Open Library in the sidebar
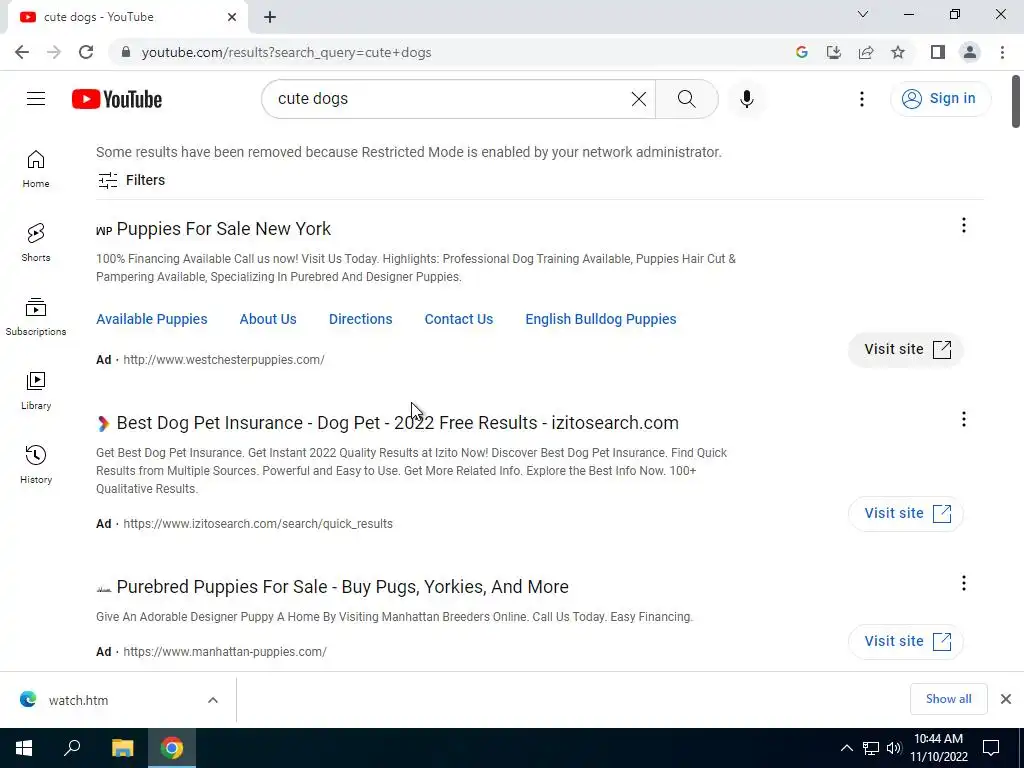 tap(36, 389)
